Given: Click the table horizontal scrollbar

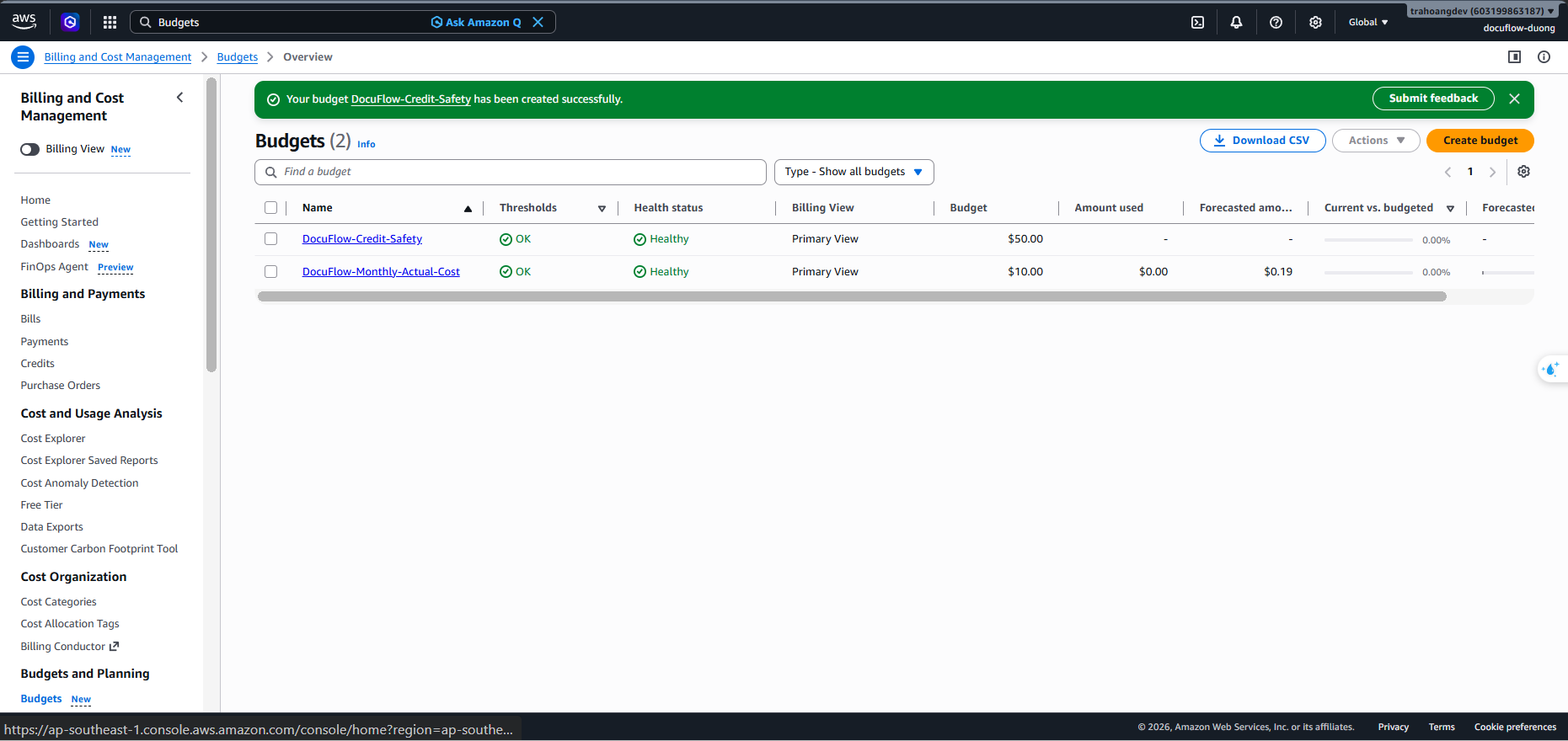Looking at the screenshot, I should (852, 296).
